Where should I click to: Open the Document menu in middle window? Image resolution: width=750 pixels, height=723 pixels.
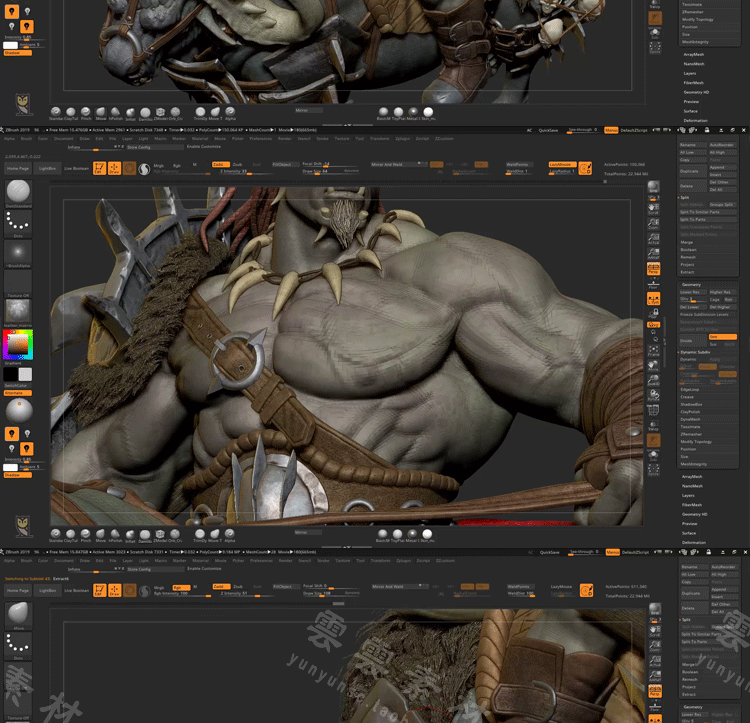pos(64,139)
